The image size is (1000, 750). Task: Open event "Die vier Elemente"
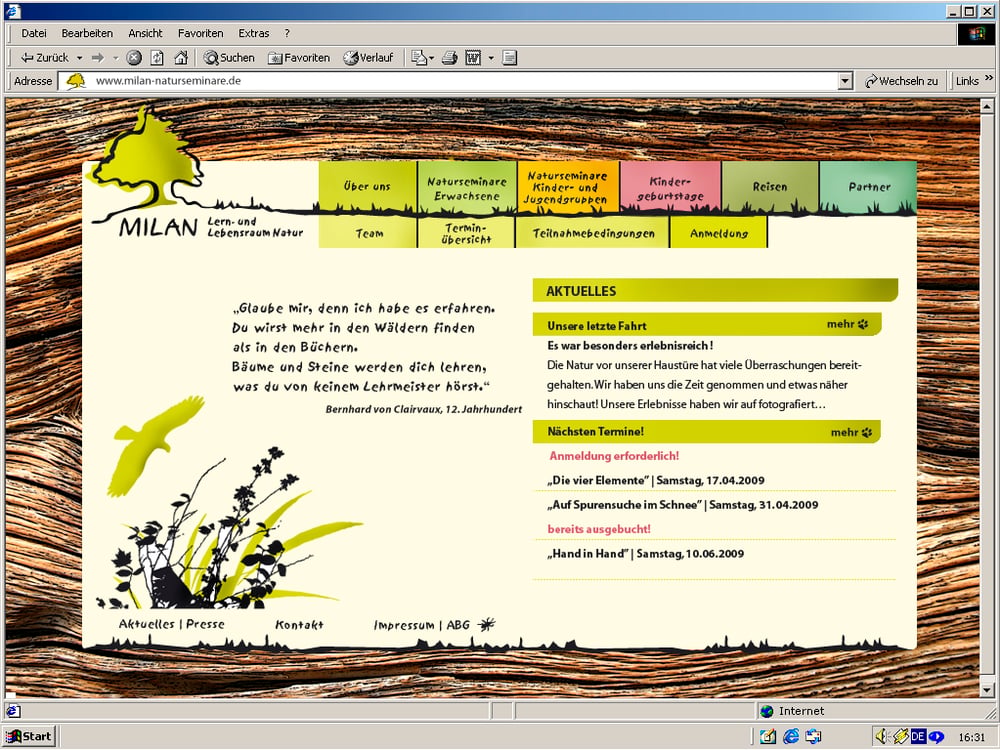click(x=656, y=480)
